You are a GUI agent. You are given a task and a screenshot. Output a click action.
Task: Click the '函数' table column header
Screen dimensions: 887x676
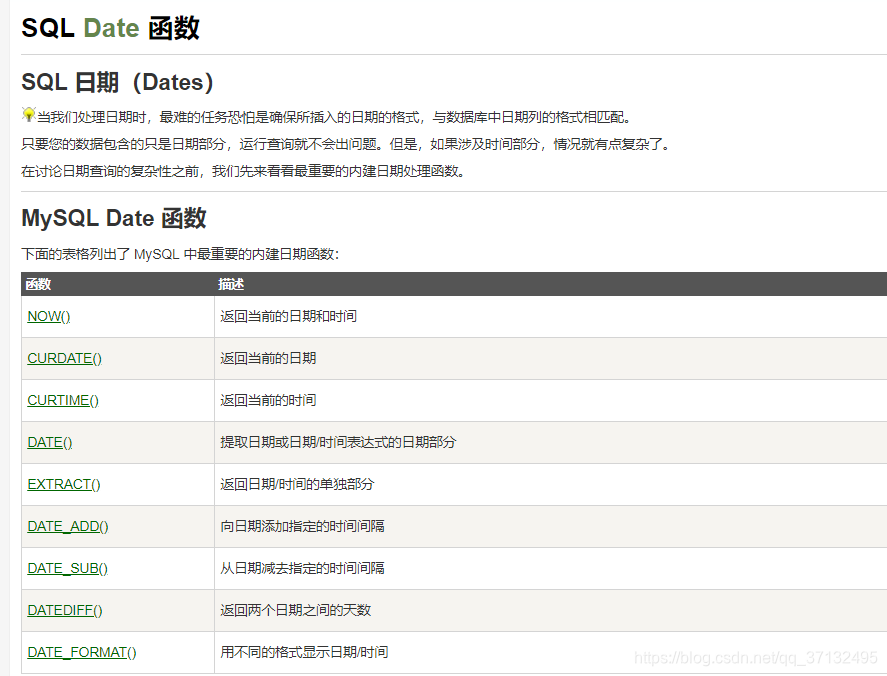click(x=38, y=284)
